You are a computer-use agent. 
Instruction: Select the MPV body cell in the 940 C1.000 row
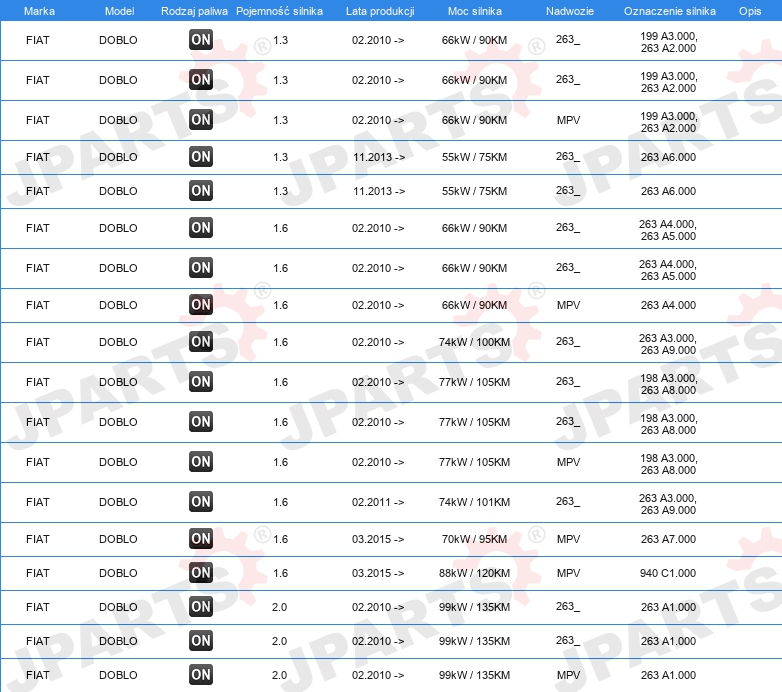[569, 573]
